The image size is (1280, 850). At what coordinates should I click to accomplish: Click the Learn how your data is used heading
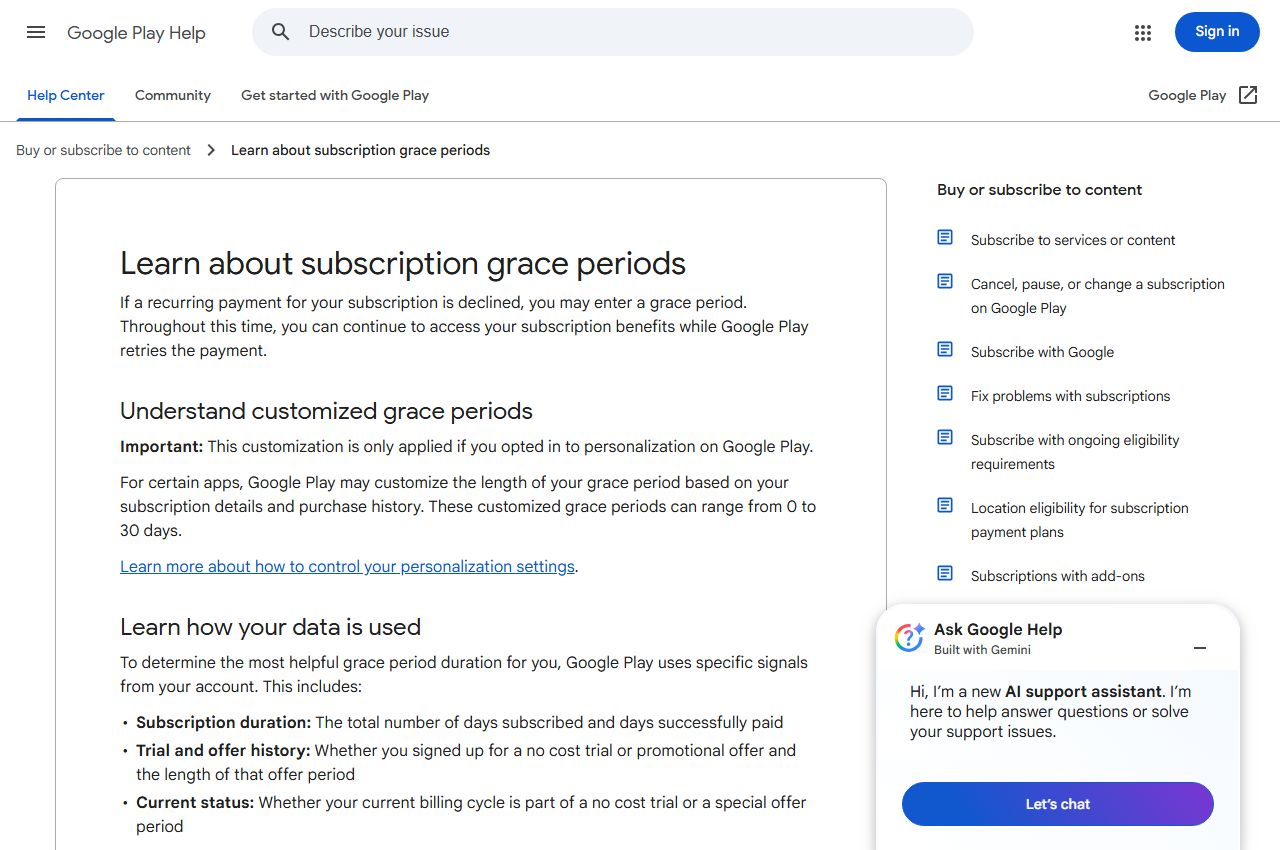tap(270, 627)
